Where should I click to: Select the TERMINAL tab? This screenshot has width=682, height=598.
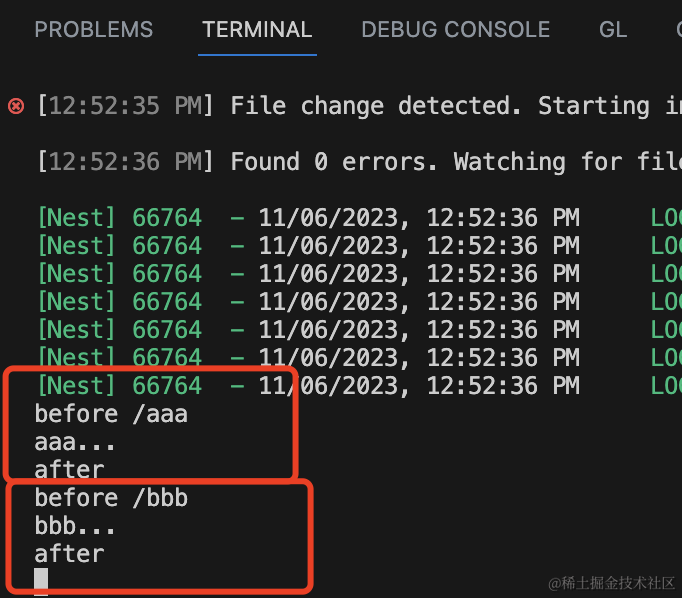[258, 30]
